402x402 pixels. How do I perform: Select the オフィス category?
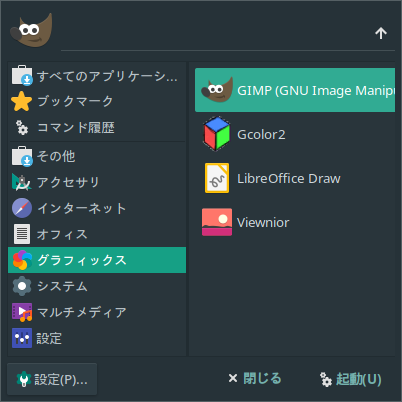(97, 234)
